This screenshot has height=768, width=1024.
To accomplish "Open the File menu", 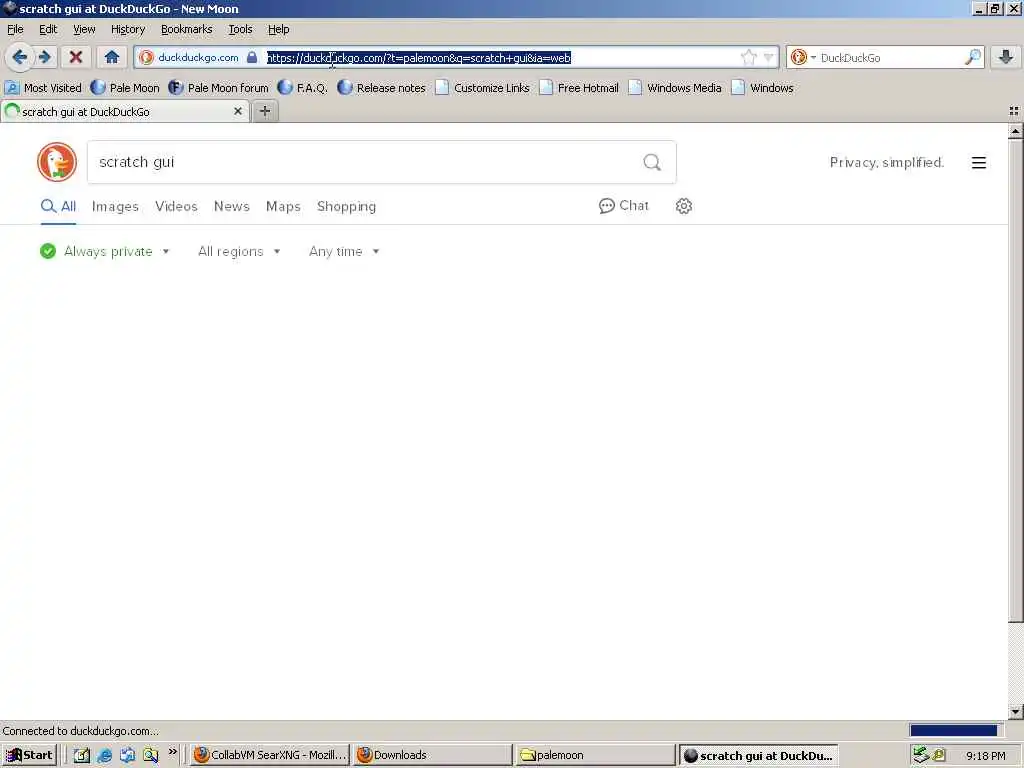I will (15, 29).
